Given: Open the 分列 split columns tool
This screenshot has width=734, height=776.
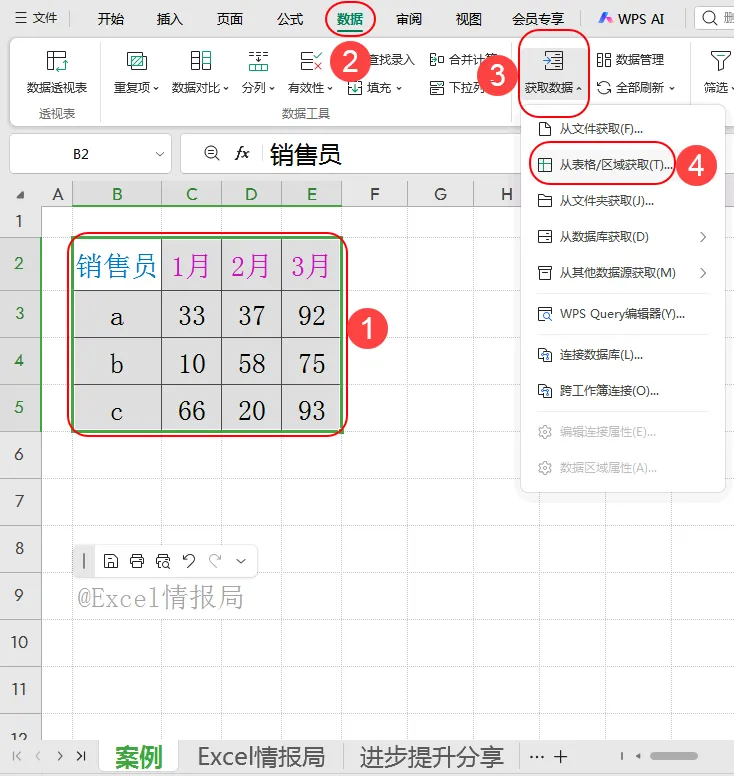Looking at the screenshot, I should (258, 72).
